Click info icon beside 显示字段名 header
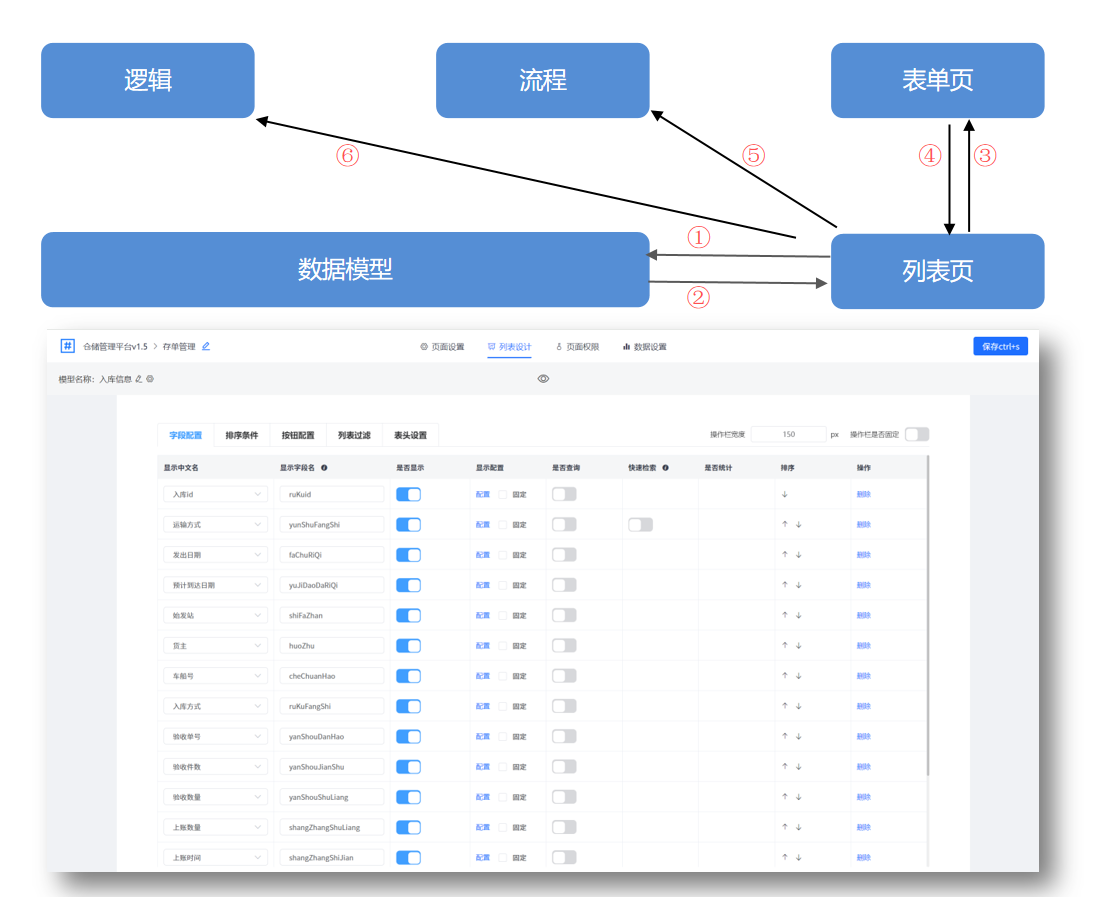This screenshot has height=897, width=1095. 324,468
